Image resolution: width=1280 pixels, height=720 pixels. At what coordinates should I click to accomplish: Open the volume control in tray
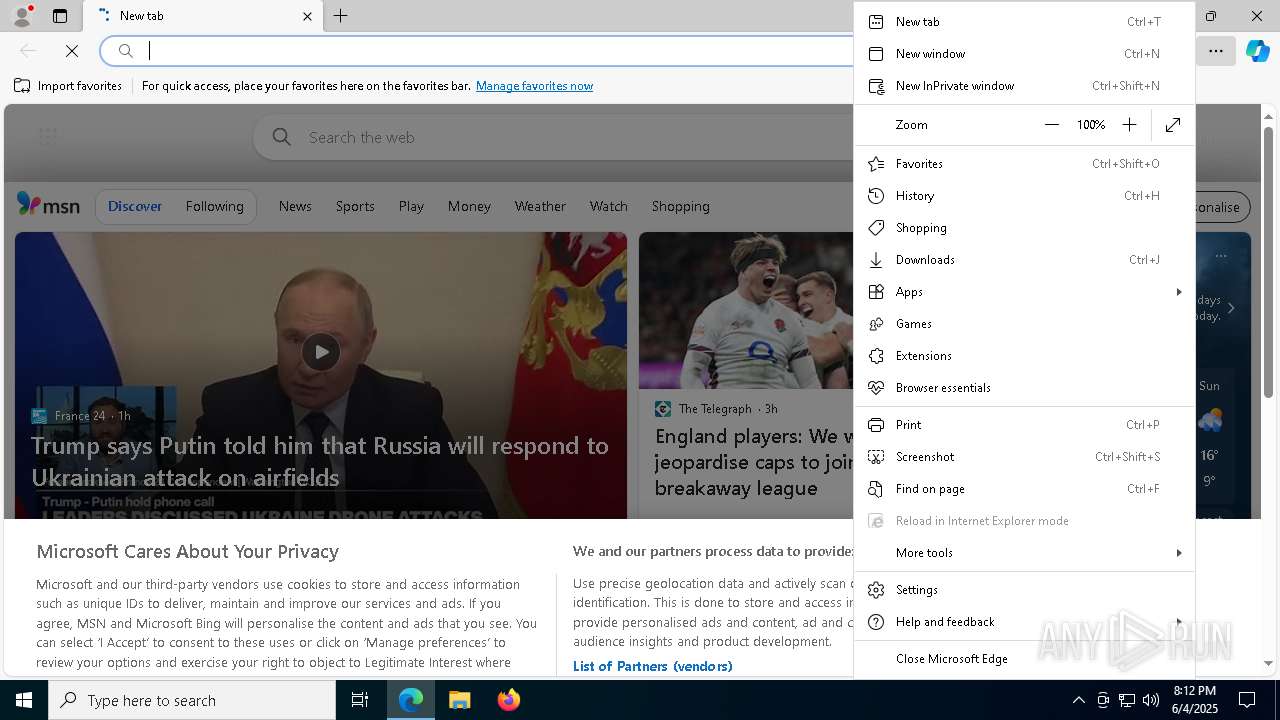click(1151, 700)
